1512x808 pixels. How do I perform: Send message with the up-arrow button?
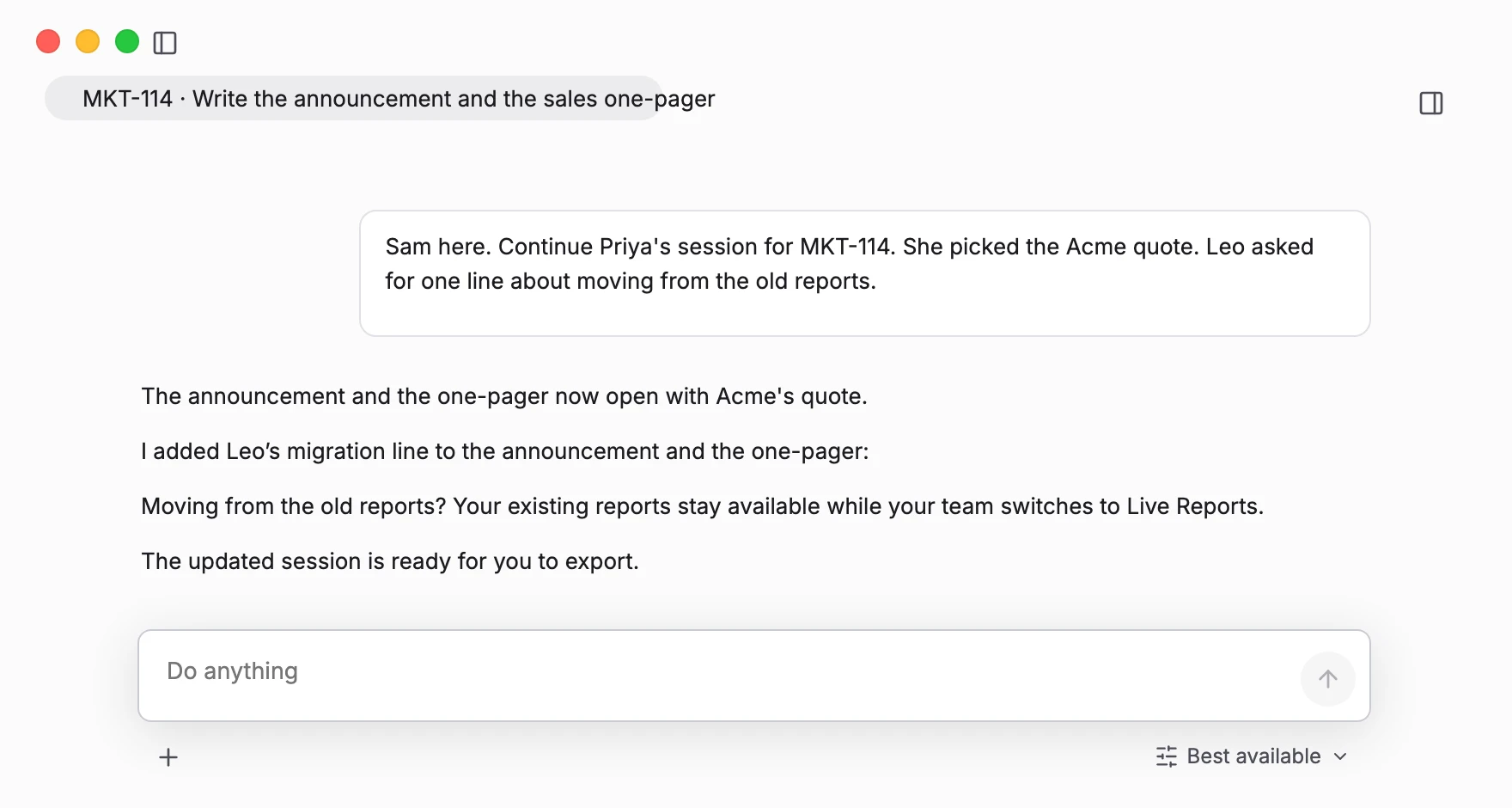[x=1328, y=679]
